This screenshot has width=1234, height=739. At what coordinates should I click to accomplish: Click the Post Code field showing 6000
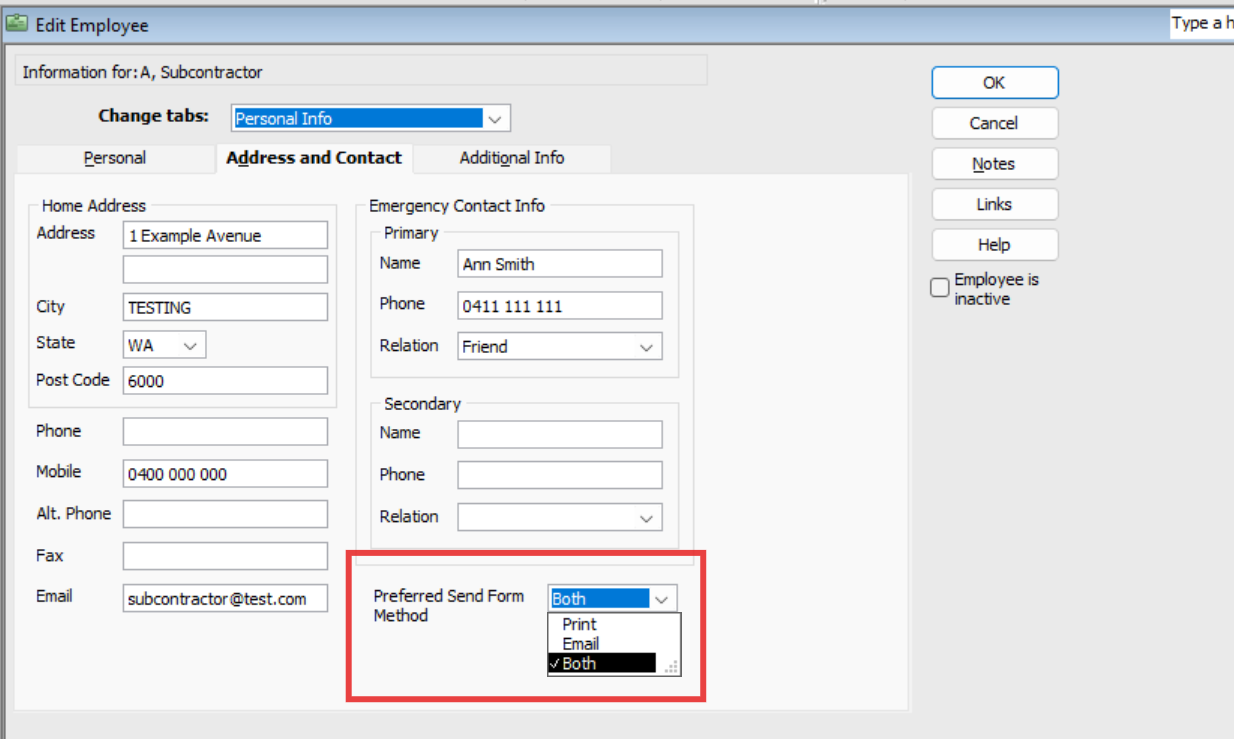tap(225, 381)
